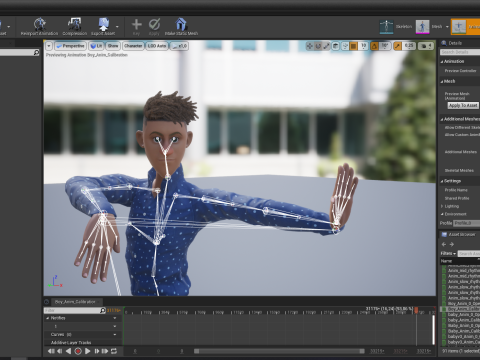The image size is (480, 360).
Task: Go back in Asset Browser history
Action: [x=444, y=244]
